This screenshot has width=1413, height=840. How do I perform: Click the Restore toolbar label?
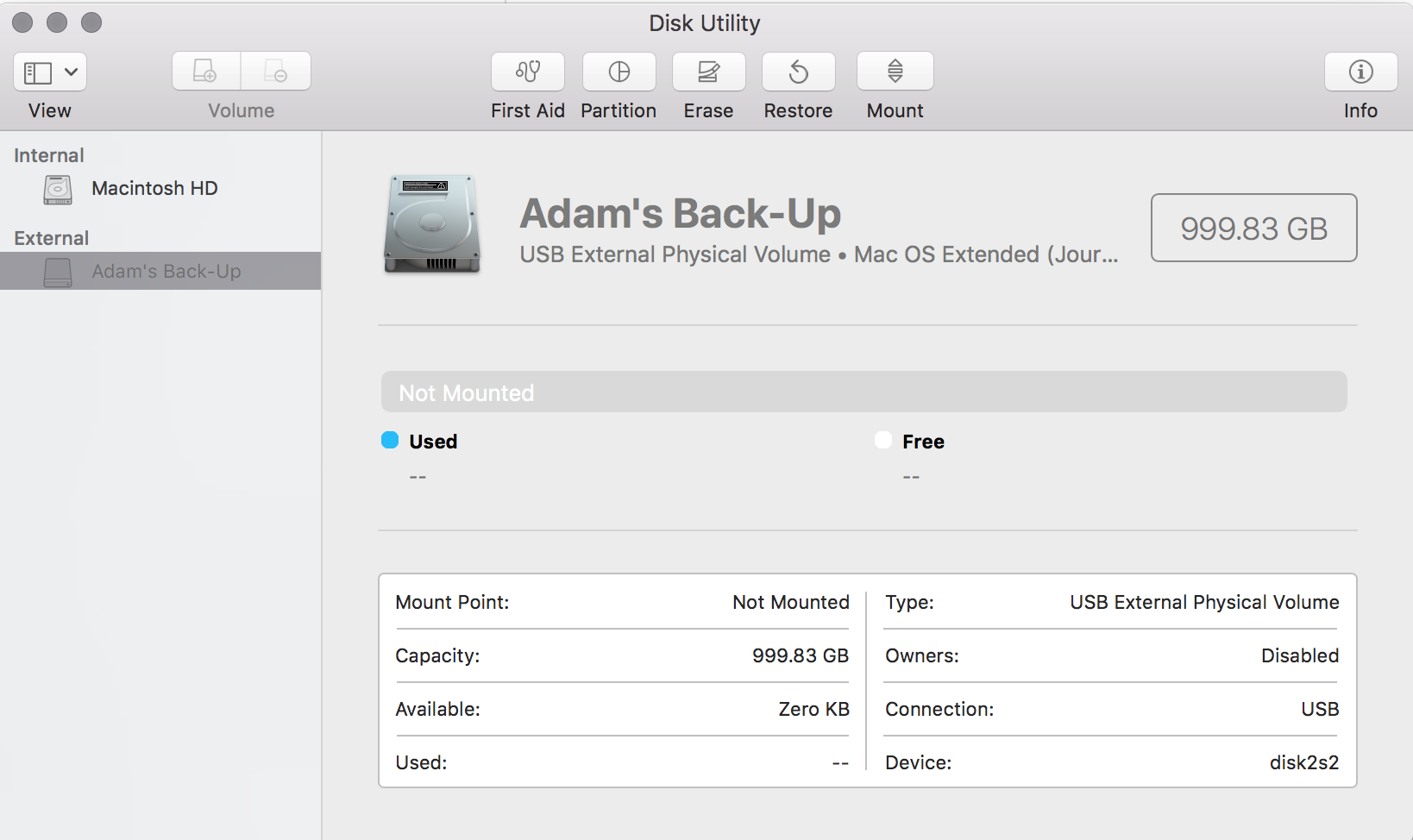tap(799, 110)
